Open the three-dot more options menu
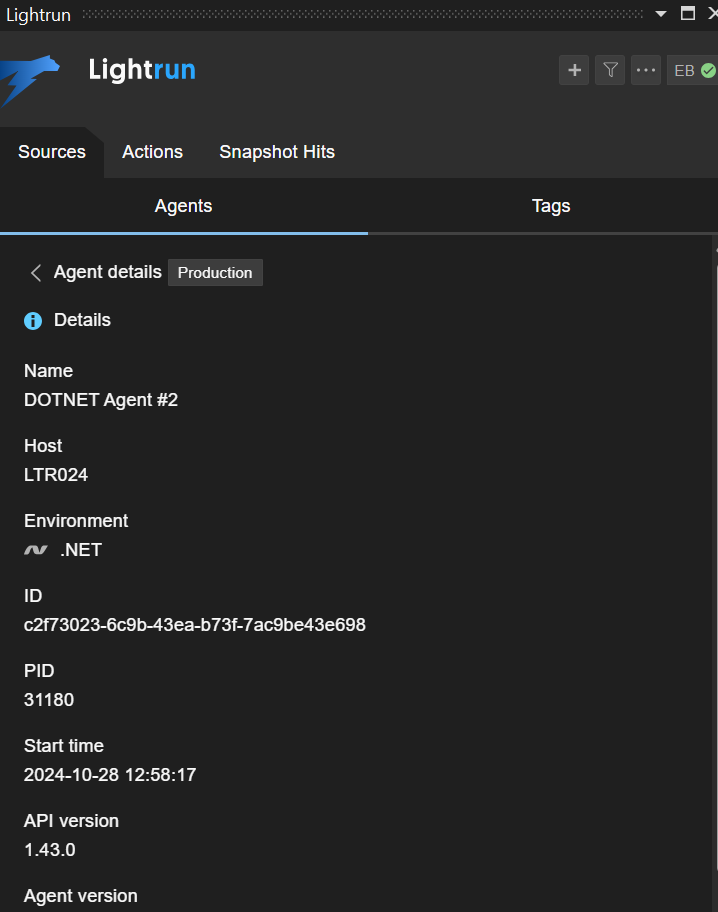 coord(646,70)
